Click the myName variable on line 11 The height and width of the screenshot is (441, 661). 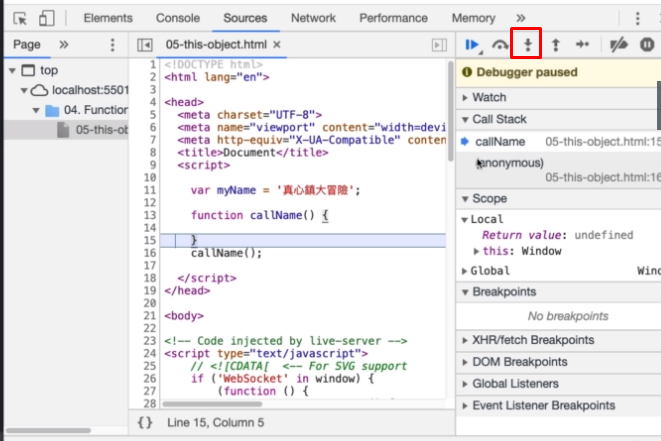236,190
